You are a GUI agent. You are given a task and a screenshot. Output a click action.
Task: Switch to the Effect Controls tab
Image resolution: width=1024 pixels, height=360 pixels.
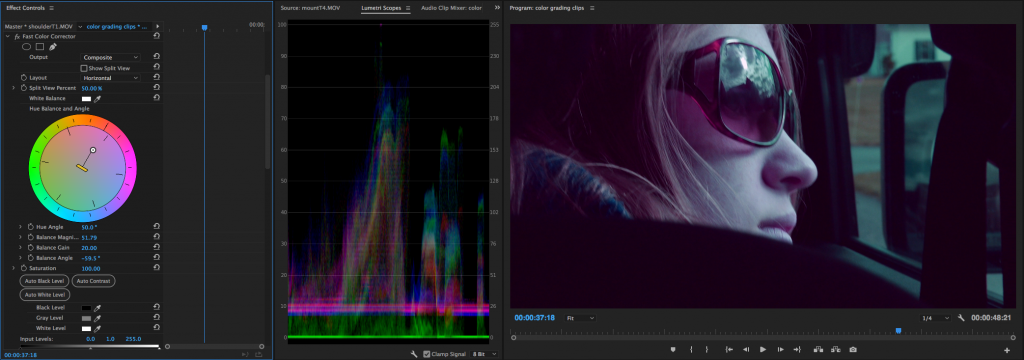(25, 8)
